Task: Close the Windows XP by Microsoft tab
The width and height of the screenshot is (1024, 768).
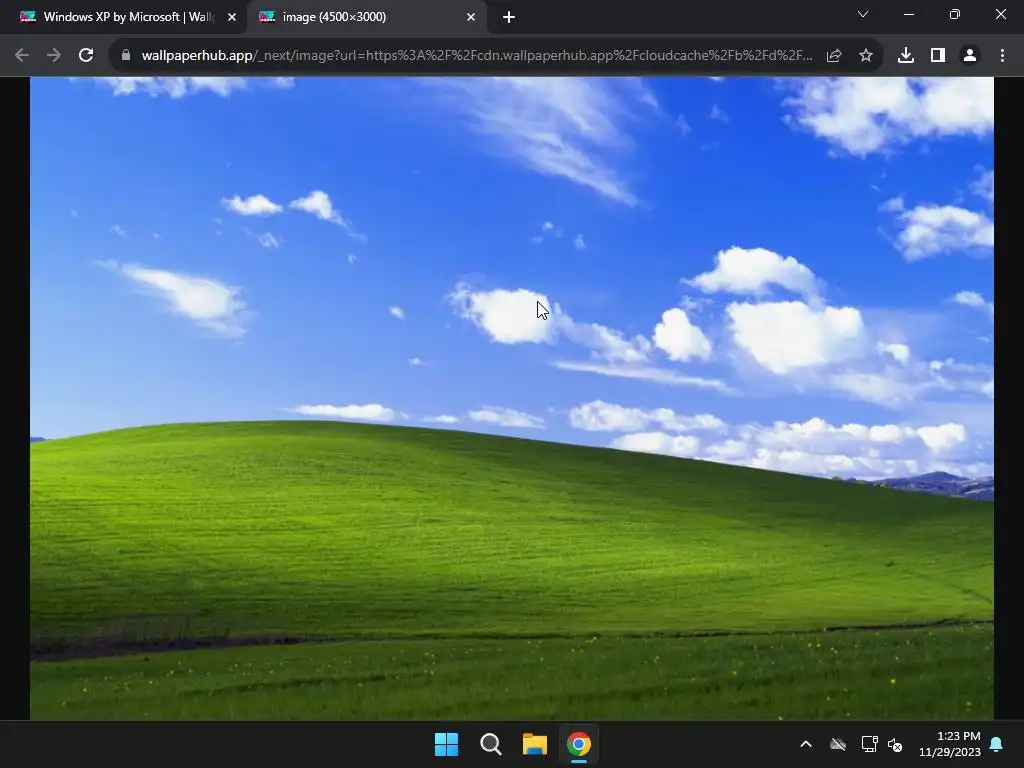Action: (232, 18)
